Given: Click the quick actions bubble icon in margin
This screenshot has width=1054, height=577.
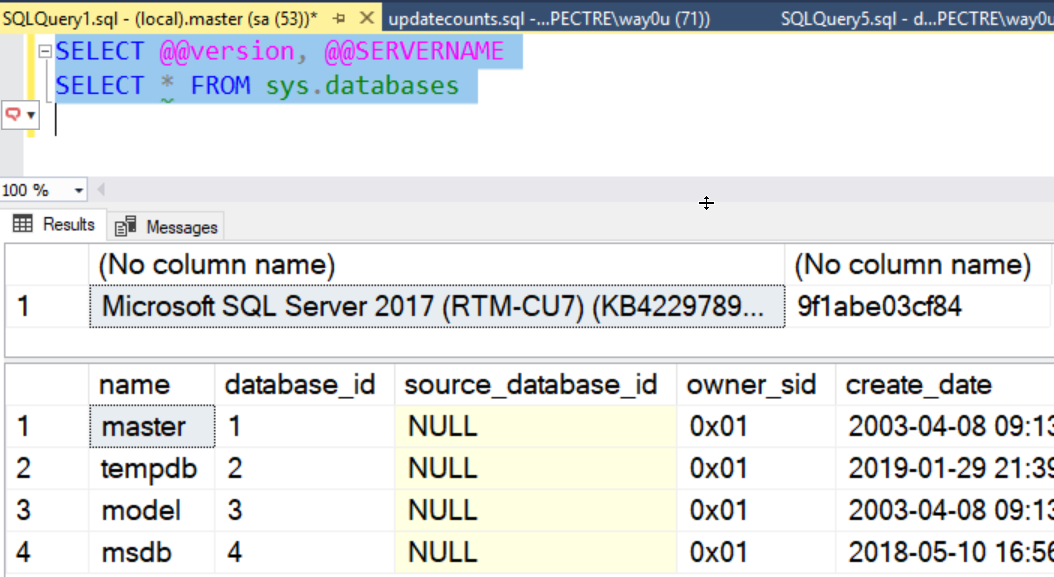Looking at the screenshot, I should point(13,114).
